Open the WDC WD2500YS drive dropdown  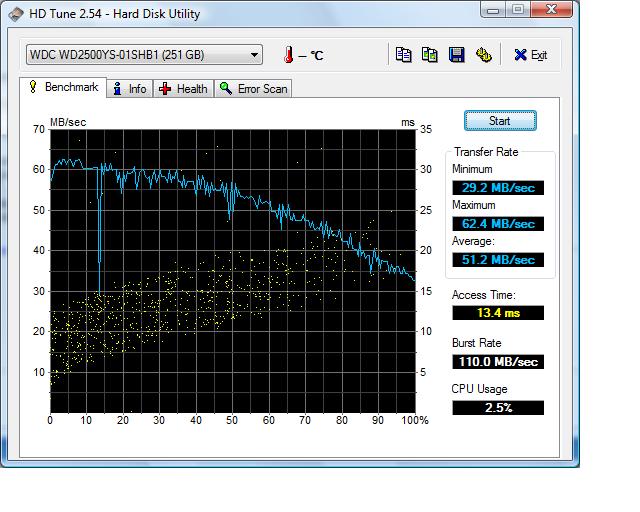(x=143, y=55)
